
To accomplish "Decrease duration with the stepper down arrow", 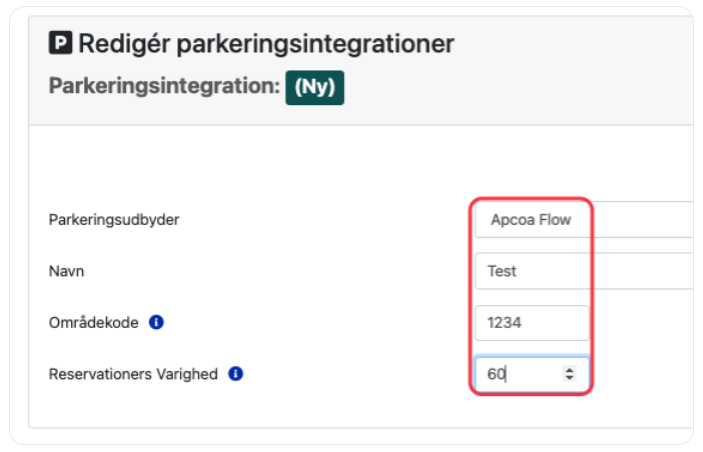I will pos(569,378).
